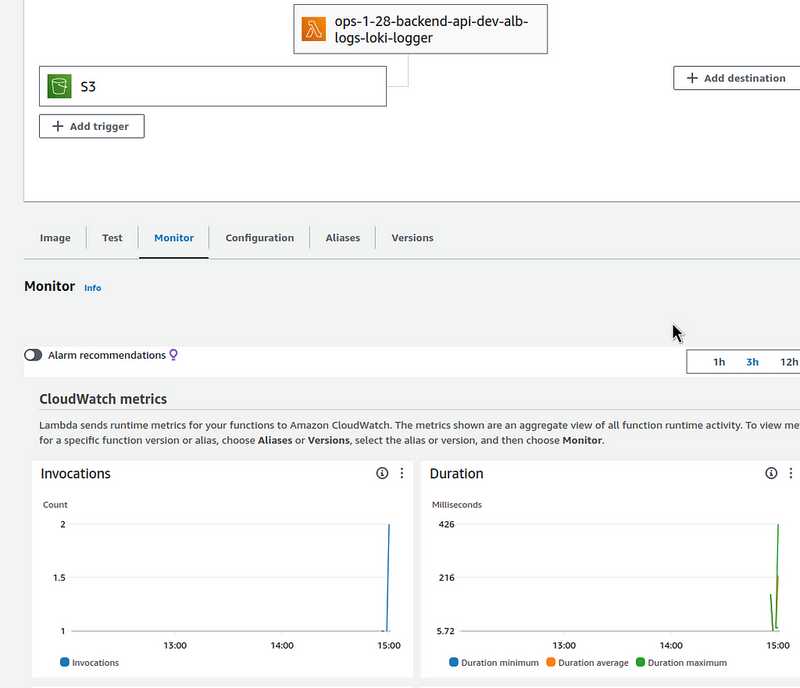
Task: Open the Versions tab
Action: pyautogui.click(x=412, y=238)
